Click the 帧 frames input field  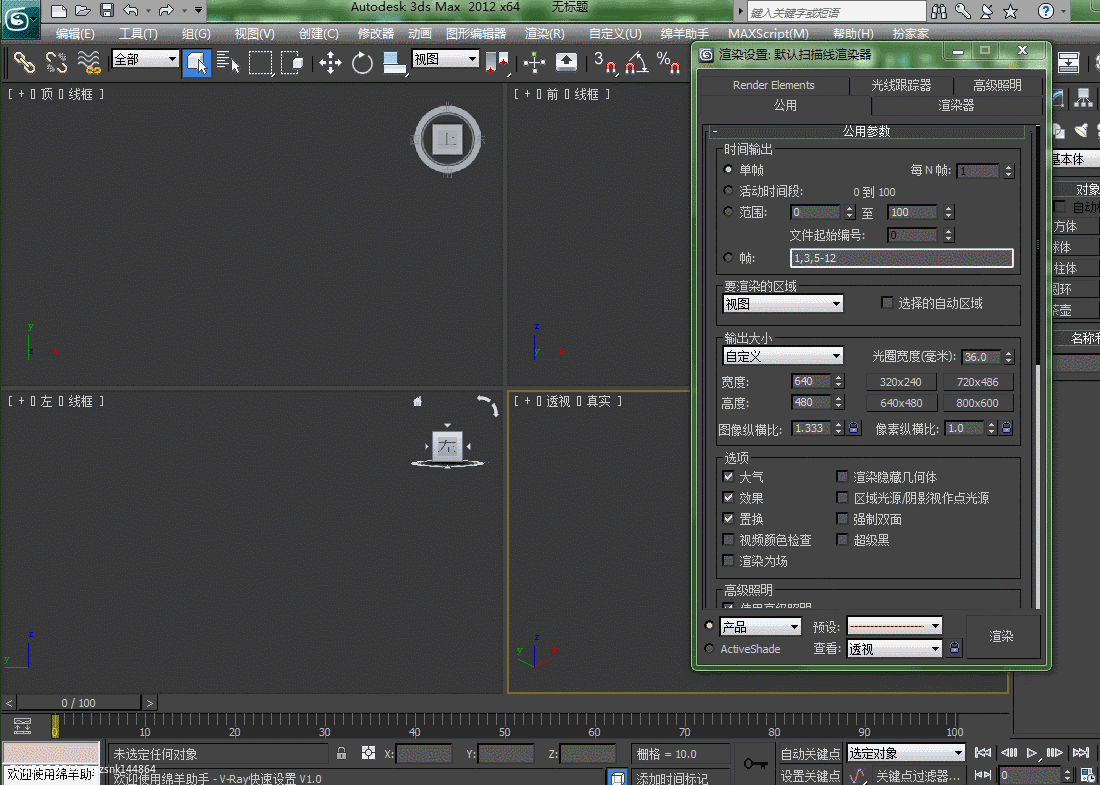pyautogui.click(x=901, y=258)
